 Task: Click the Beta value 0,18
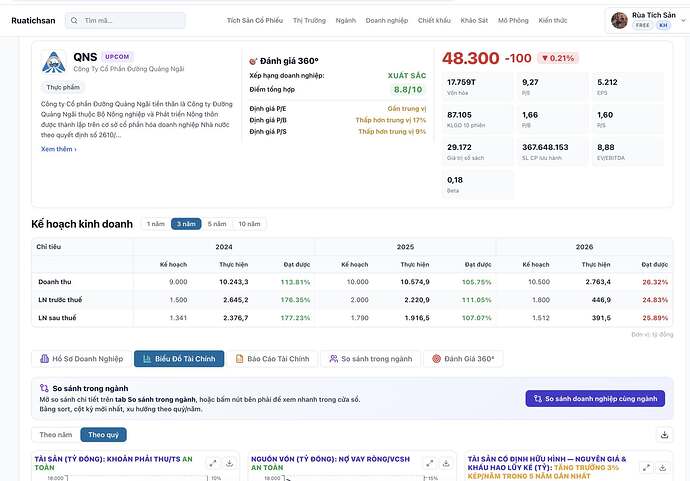[x=455, y=180]
